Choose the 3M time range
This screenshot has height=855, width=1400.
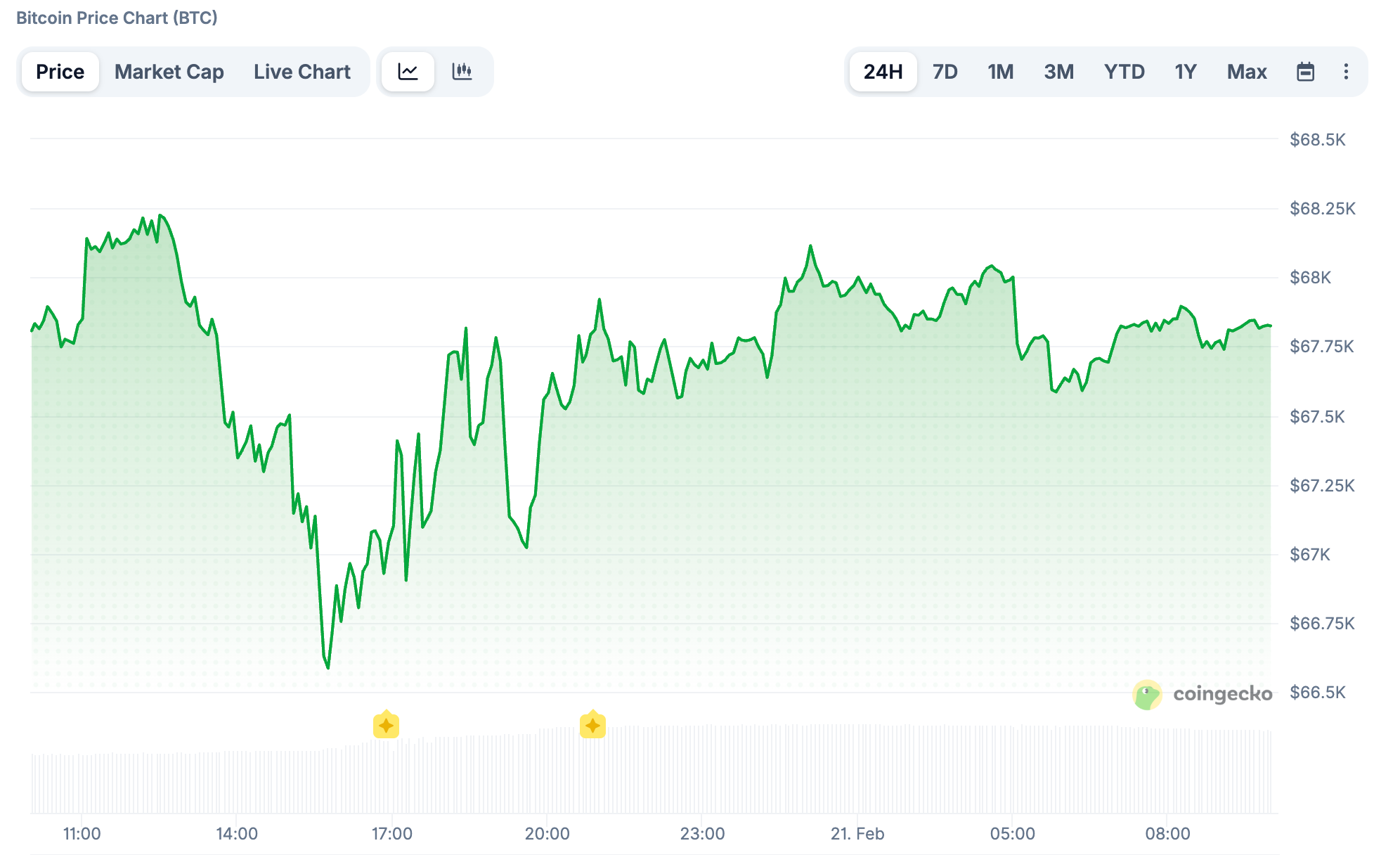pos(1058,72)
